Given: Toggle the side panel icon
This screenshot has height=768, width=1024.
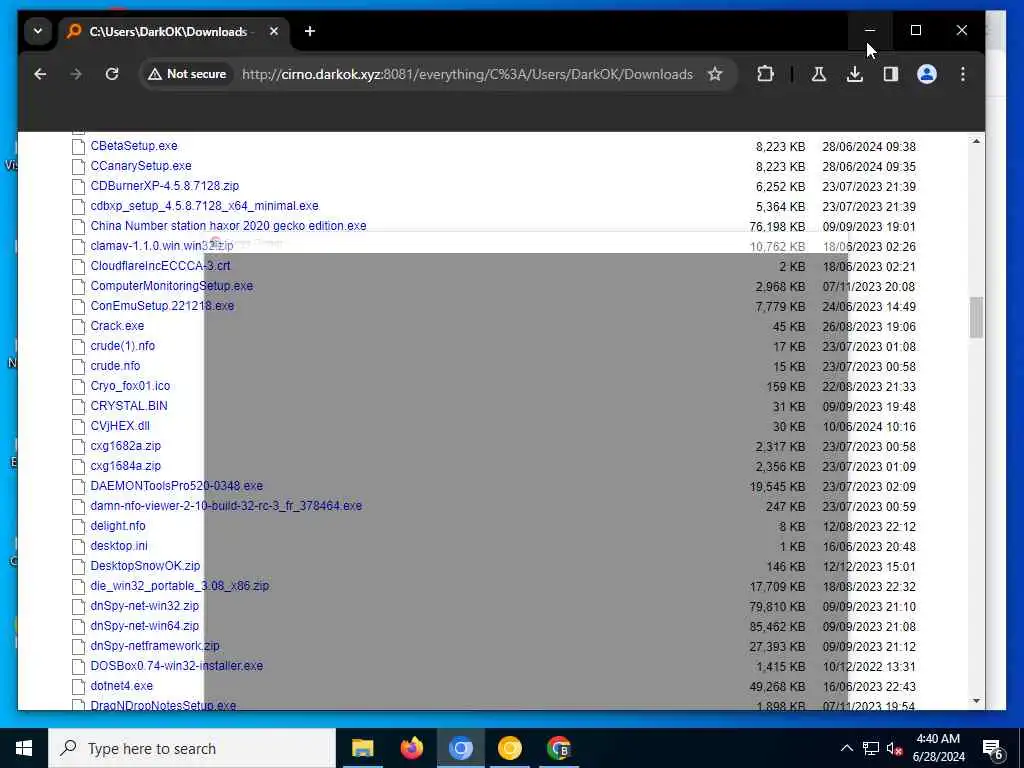Looking at the screenshot, I should click(891, 74).
